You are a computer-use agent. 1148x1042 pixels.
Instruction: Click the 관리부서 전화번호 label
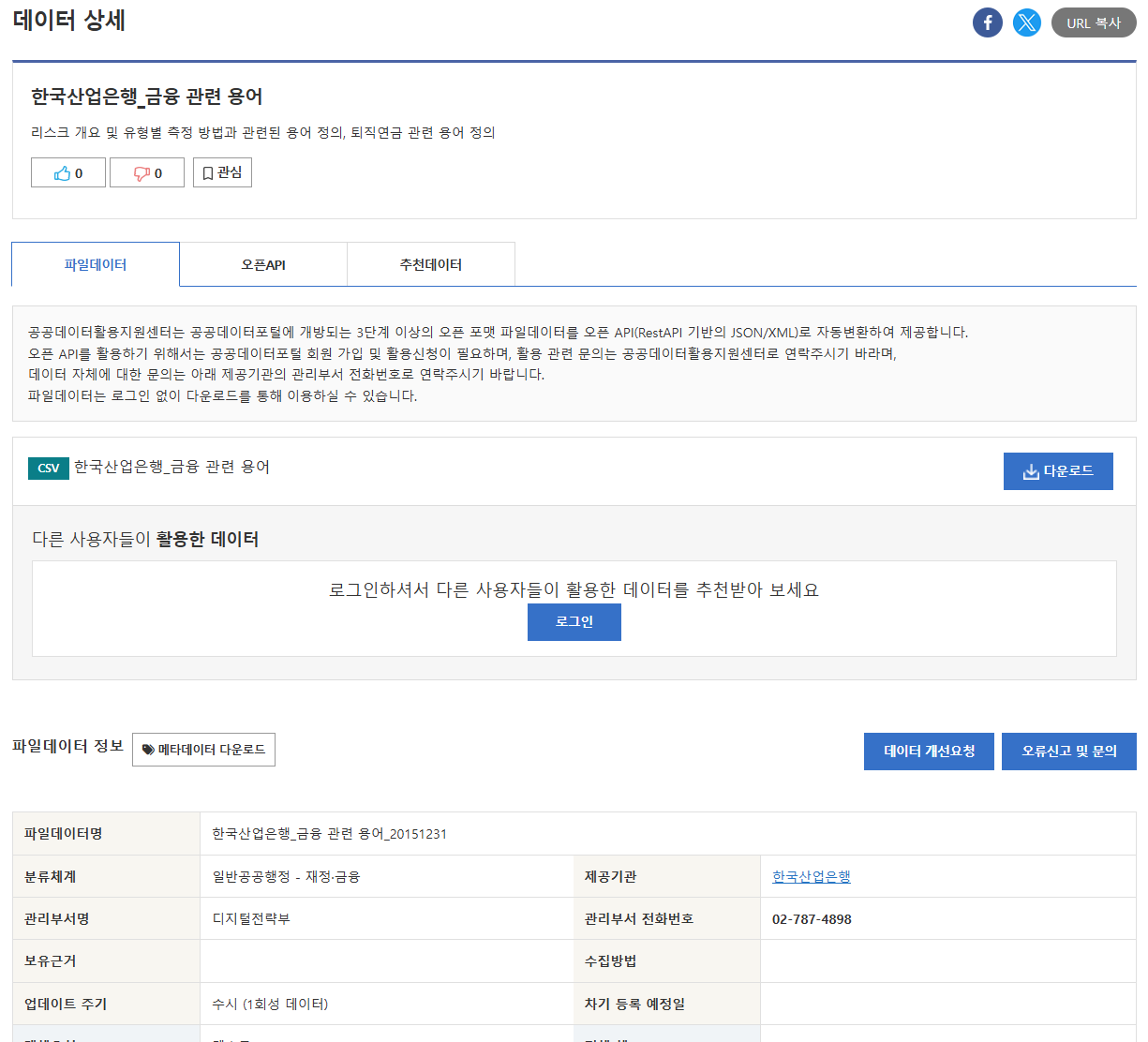pyautogui.click(x=639, y=918)
